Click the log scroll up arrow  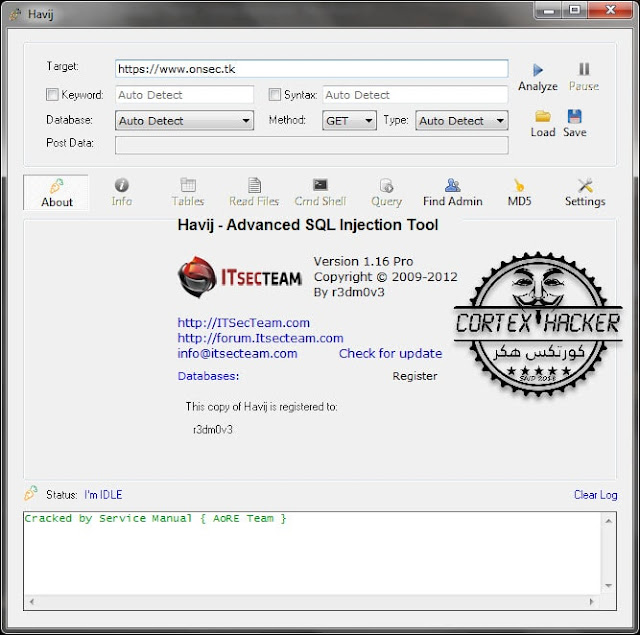pyautogui.click(x=609, y=521)
